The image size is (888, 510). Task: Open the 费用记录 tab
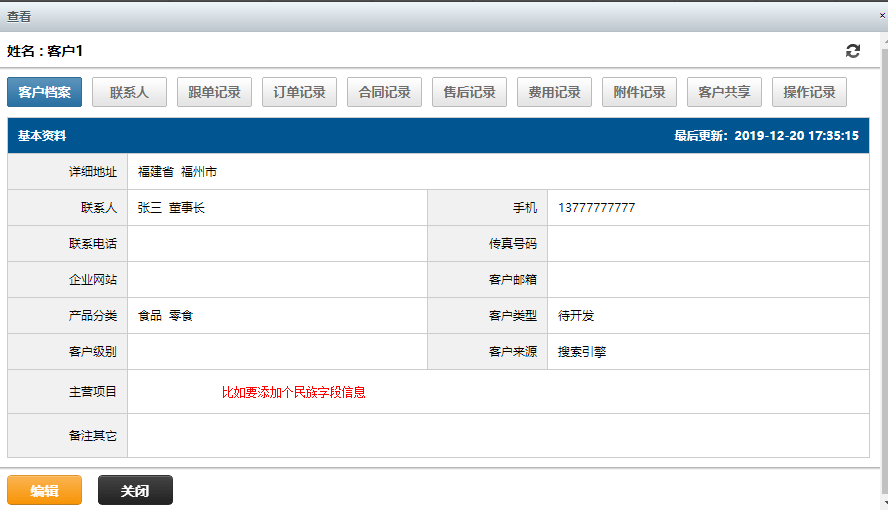tap(554, 92)
